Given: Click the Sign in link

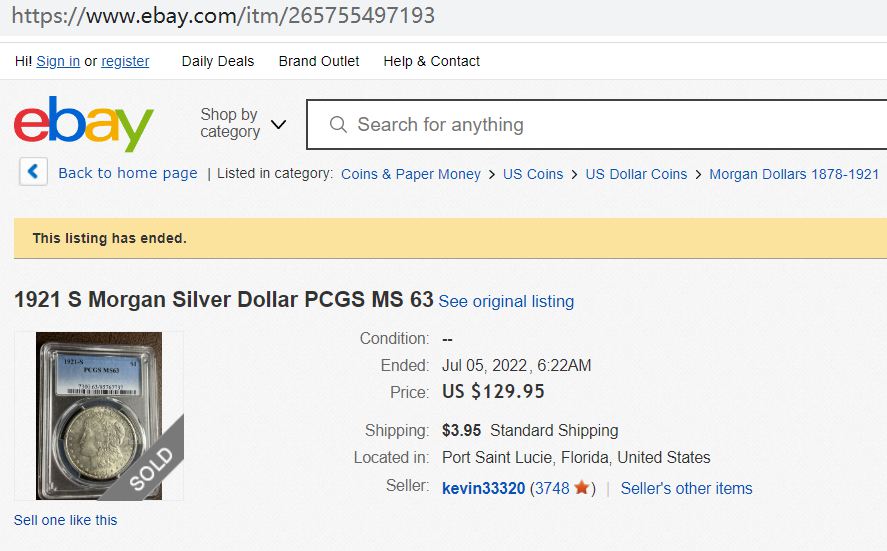Looking at the screenshot, I should (x=58, y=61).
